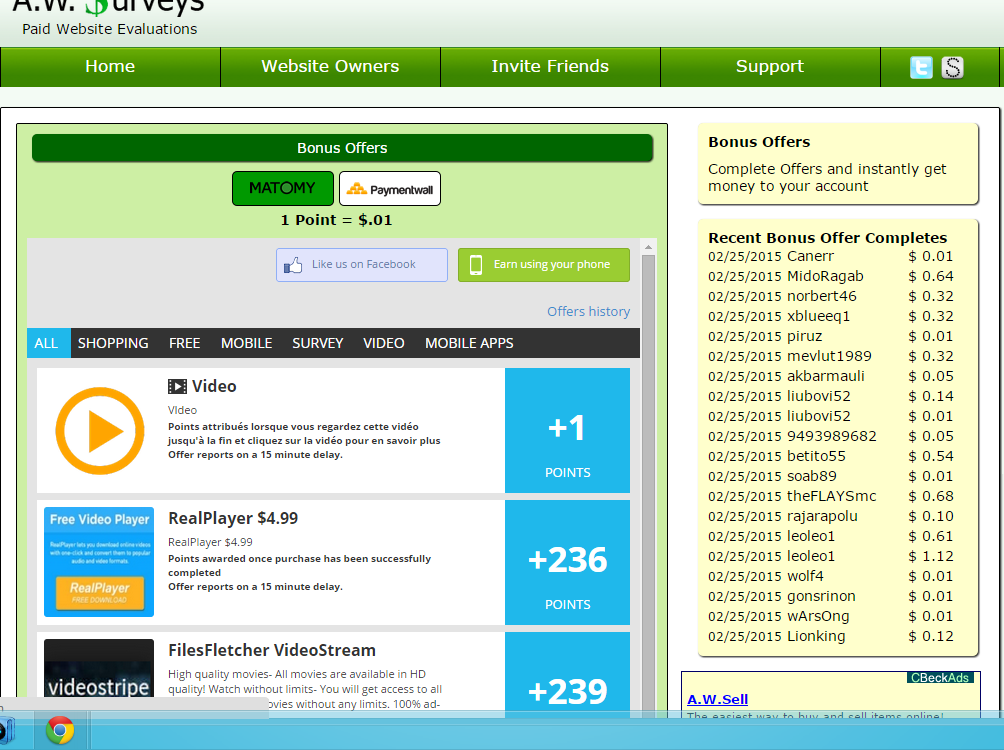Switch to the MOBILE APPS offers tab
The height and width of the screenshot is (750, 1004).
469,343
